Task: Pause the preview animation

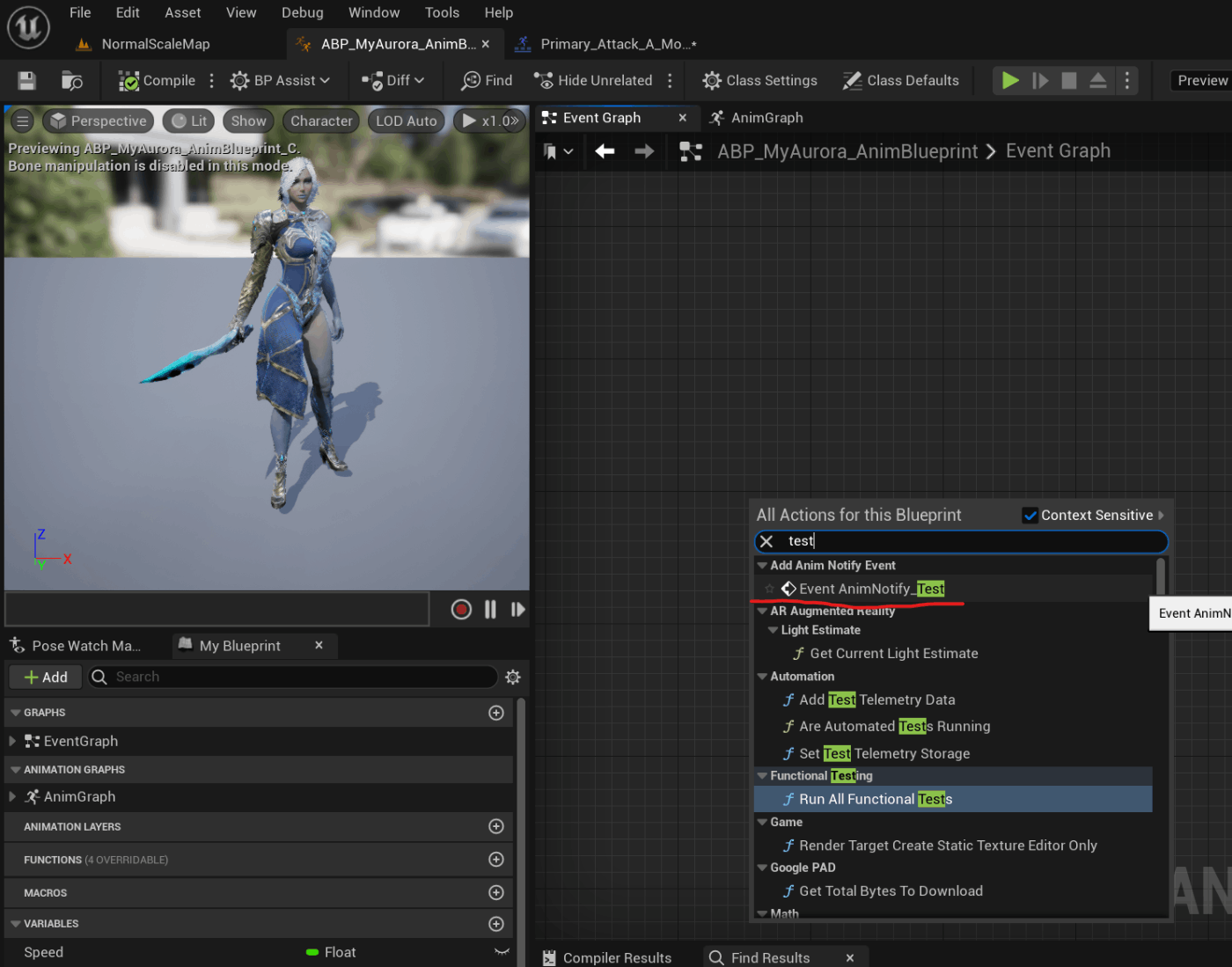Action: 490,609
